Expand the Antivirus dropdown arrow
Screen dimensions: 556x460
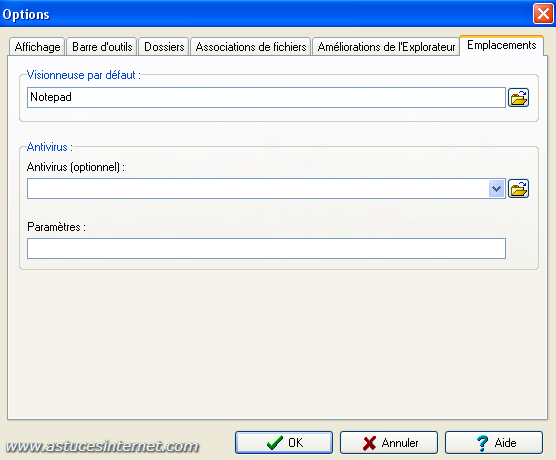coord(496,189)
